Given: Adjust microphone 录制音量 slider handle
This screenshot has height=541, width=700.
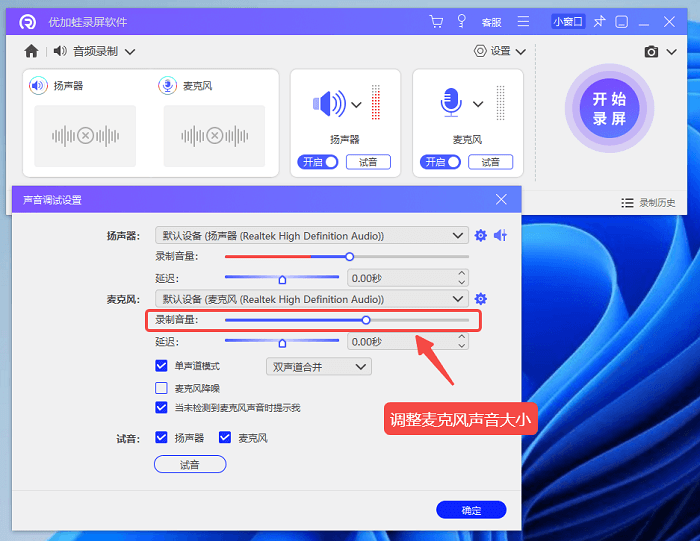Looking at the screenshot, I should pyautogui.click(x=366, y=320).
